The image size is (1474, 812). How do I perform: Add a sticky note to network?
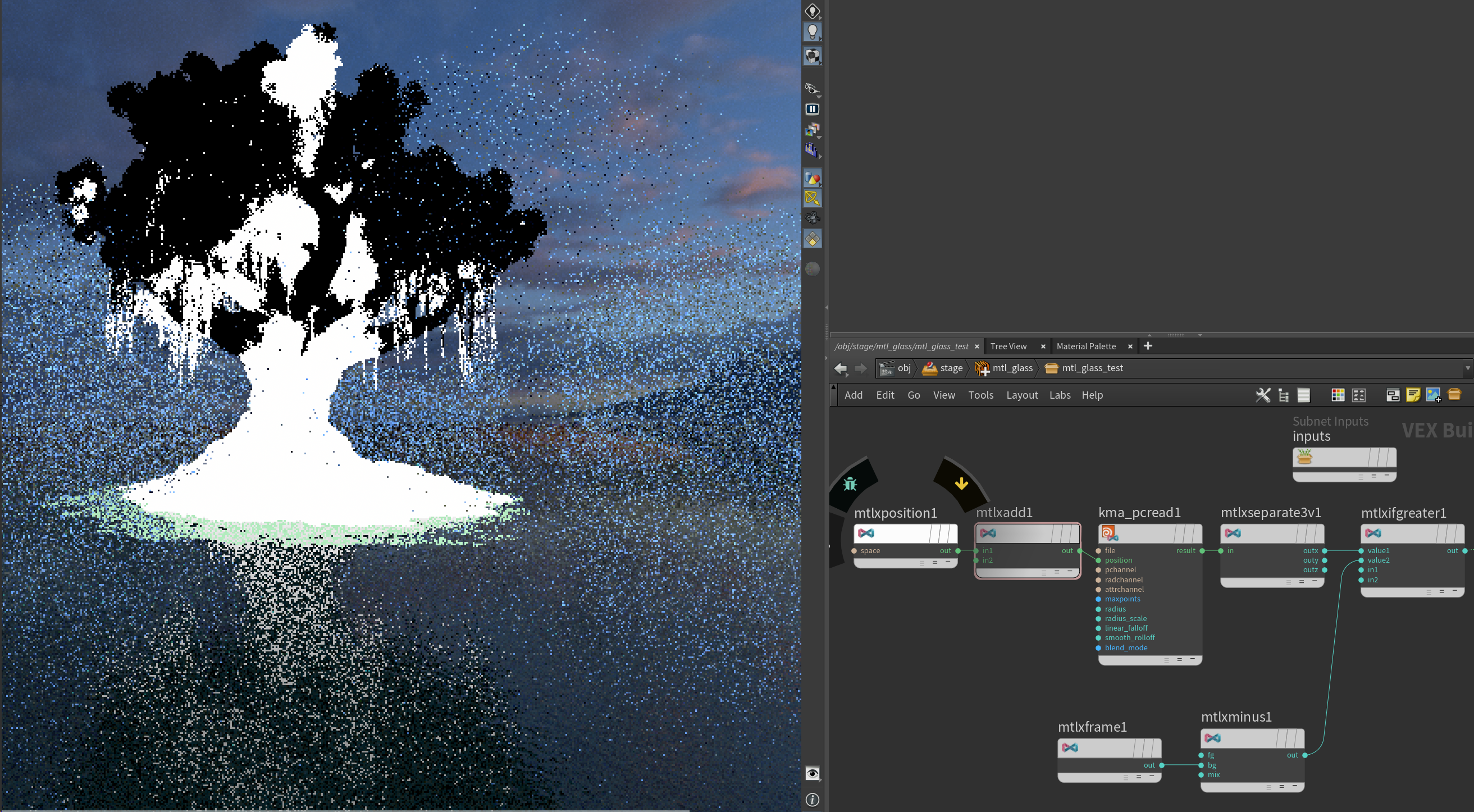tap(1413, 395)
